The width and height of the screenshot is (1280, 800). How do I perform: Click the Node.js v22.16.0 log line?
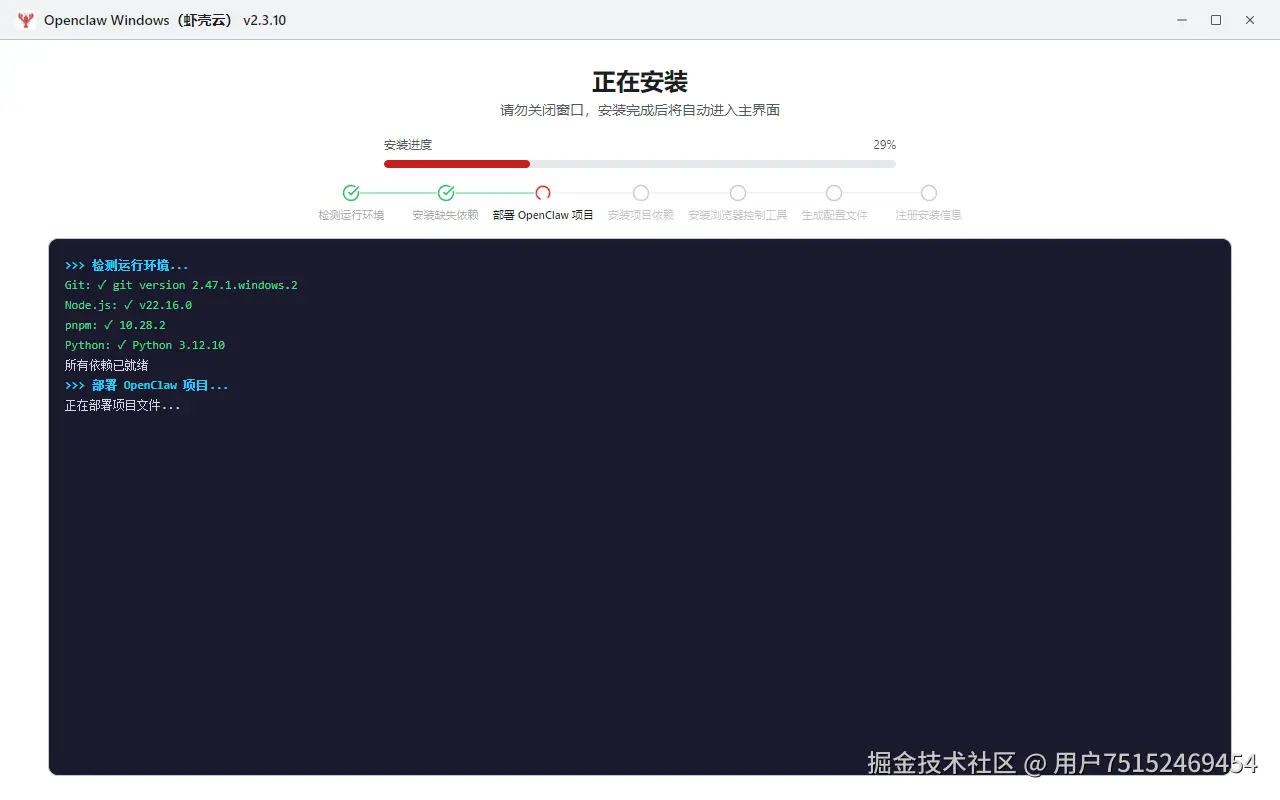pyautogui.click(x=128, y=305)
